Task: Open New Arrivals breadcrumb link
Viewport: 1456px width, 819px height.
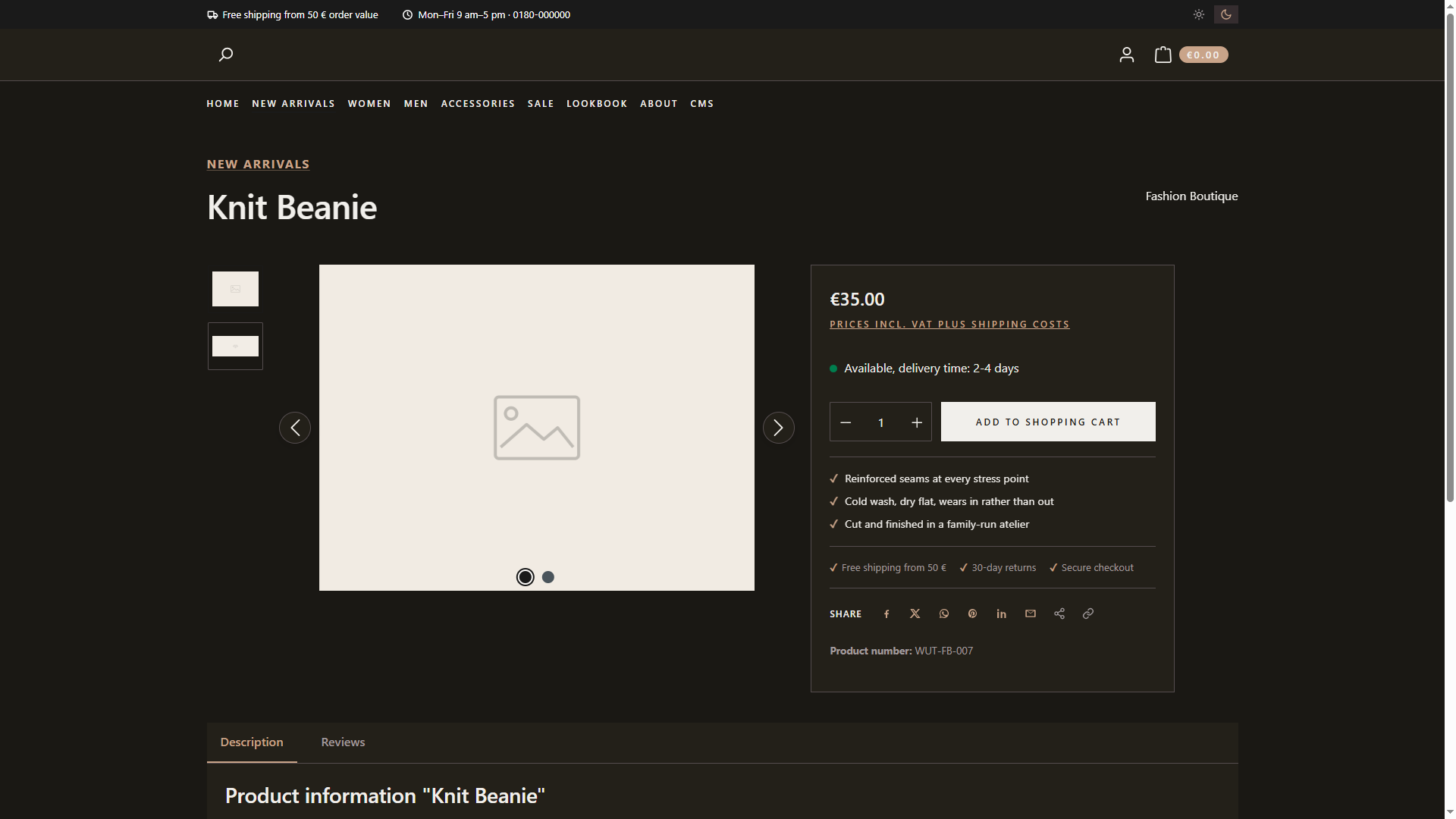Action: [x=258, y=165]
